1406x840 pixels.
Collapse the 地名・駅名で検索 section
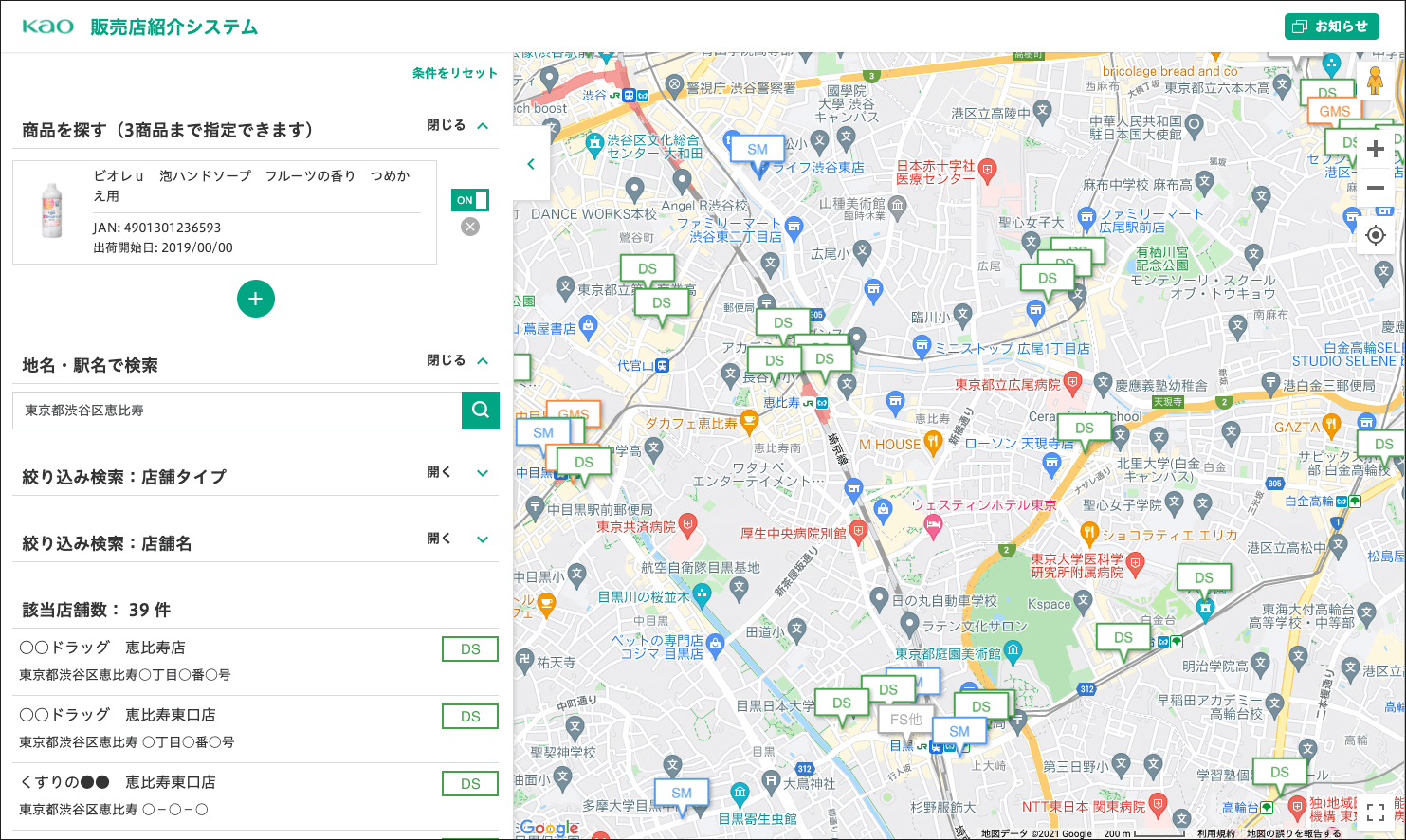click(459, 360)
